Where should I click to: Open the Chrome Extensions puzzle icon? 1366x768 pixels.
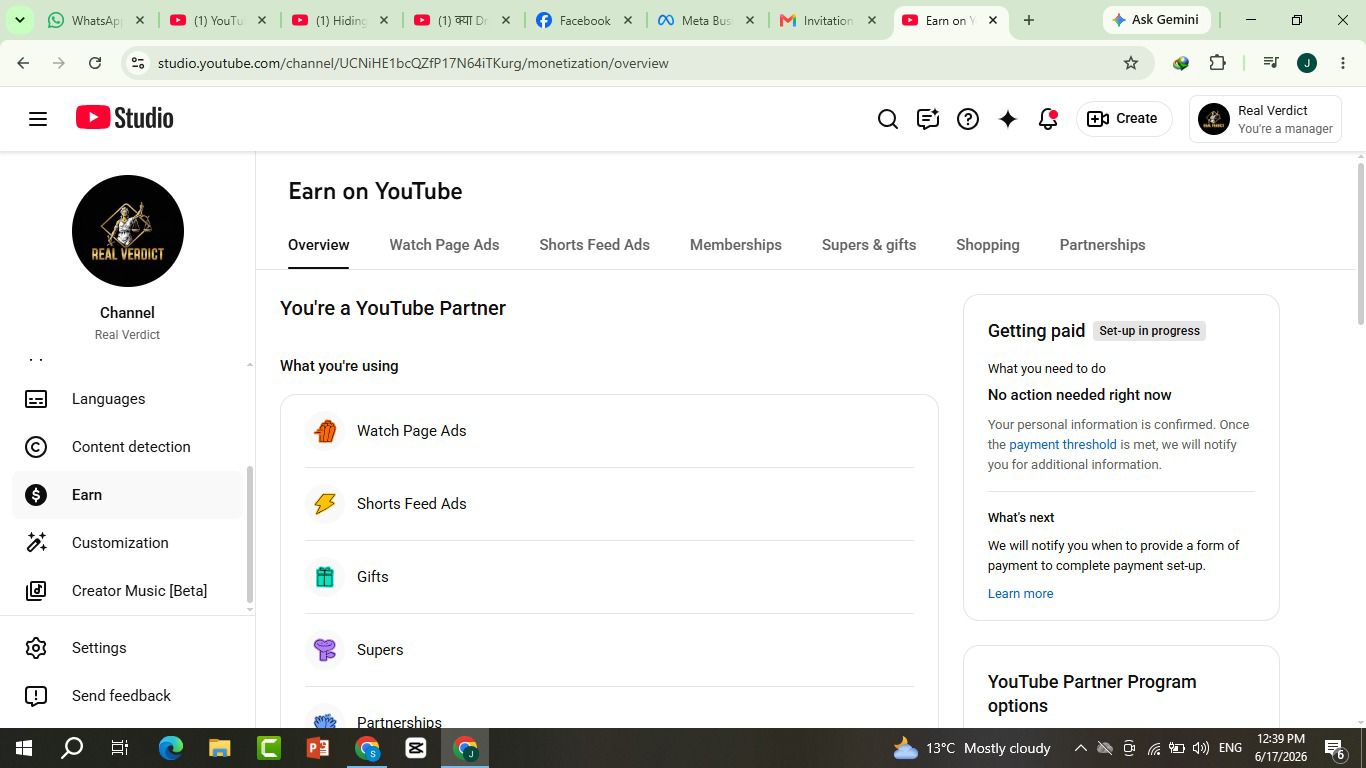tap(1217, 63)
